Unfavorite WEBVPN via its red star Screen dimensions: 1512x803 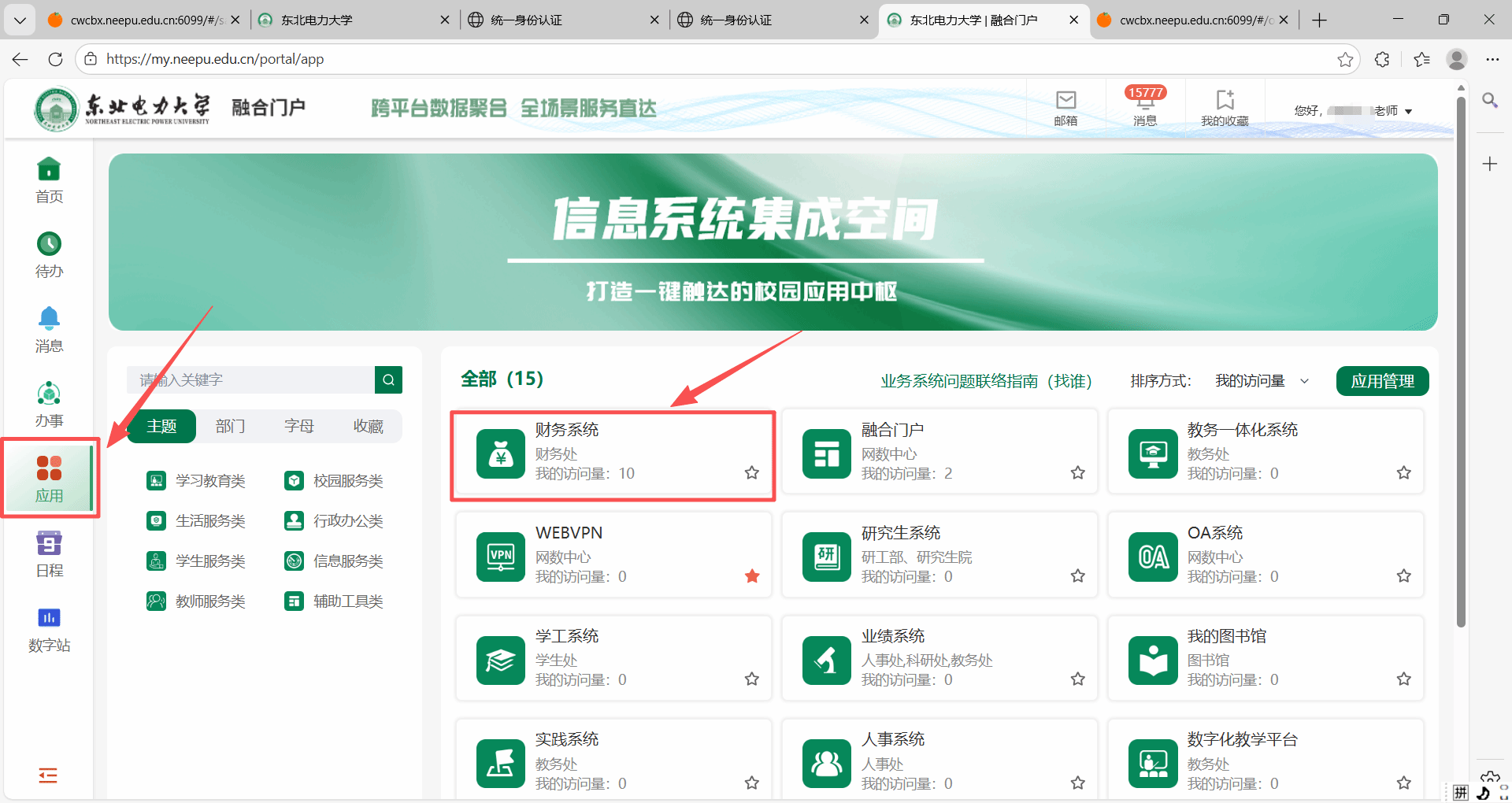pyautogui.click(x=752, y=576)
